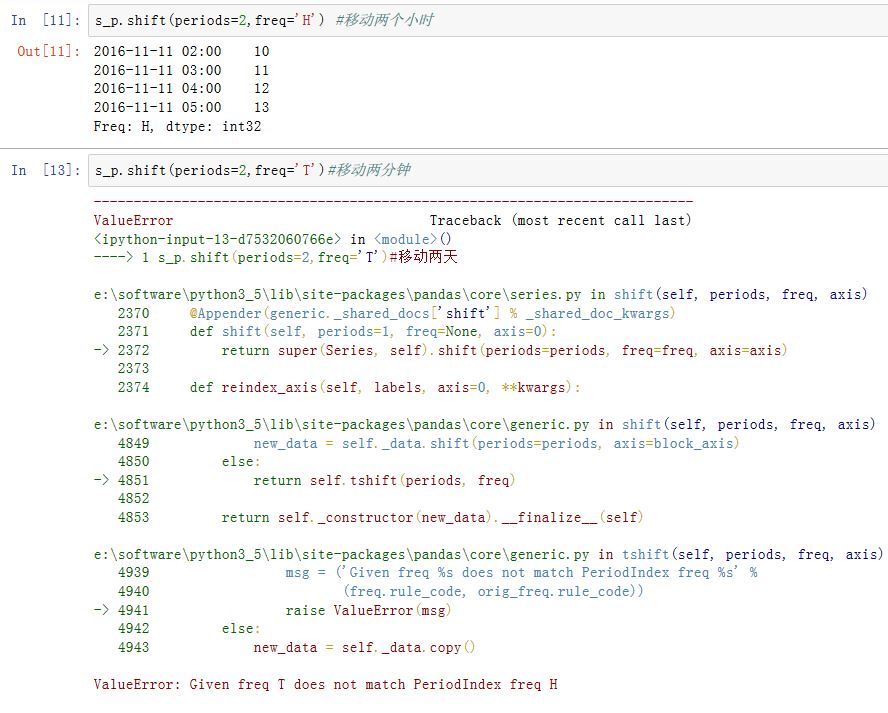Image resolution: width=888 pixels, height=713 pixels.
Task: Click the red "ValueError" heading atop traceback
Action: (133, 220)
